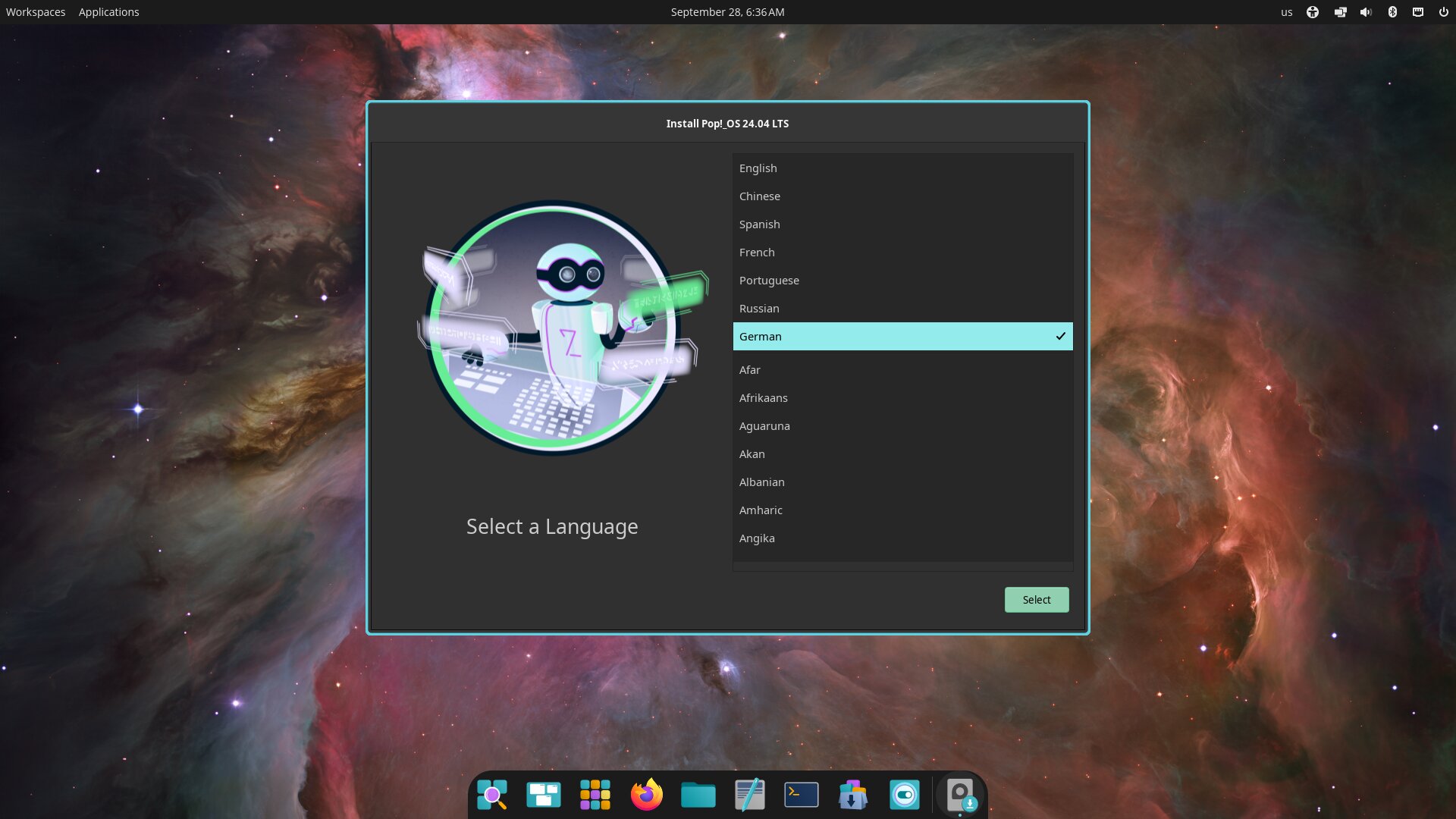Viewport: 1456px width, 819px height.
Task: Choose Albanian in the language list
Action: click(x=903, y=482)
